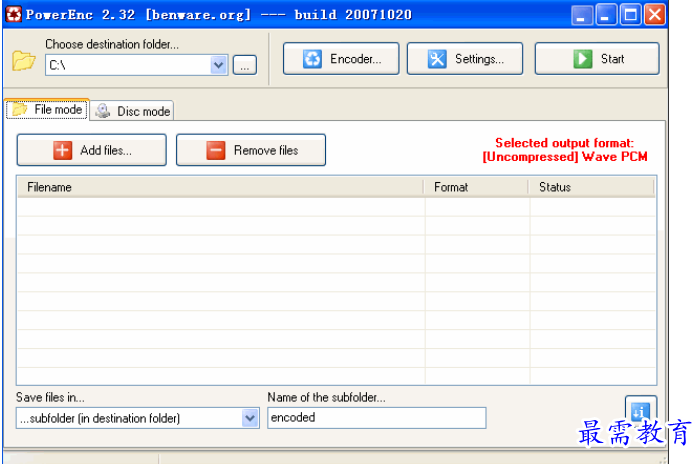Image resolution: width=700 pixels, height=464 pixels.
Task: Click Add files button
Action: point(92,150)
